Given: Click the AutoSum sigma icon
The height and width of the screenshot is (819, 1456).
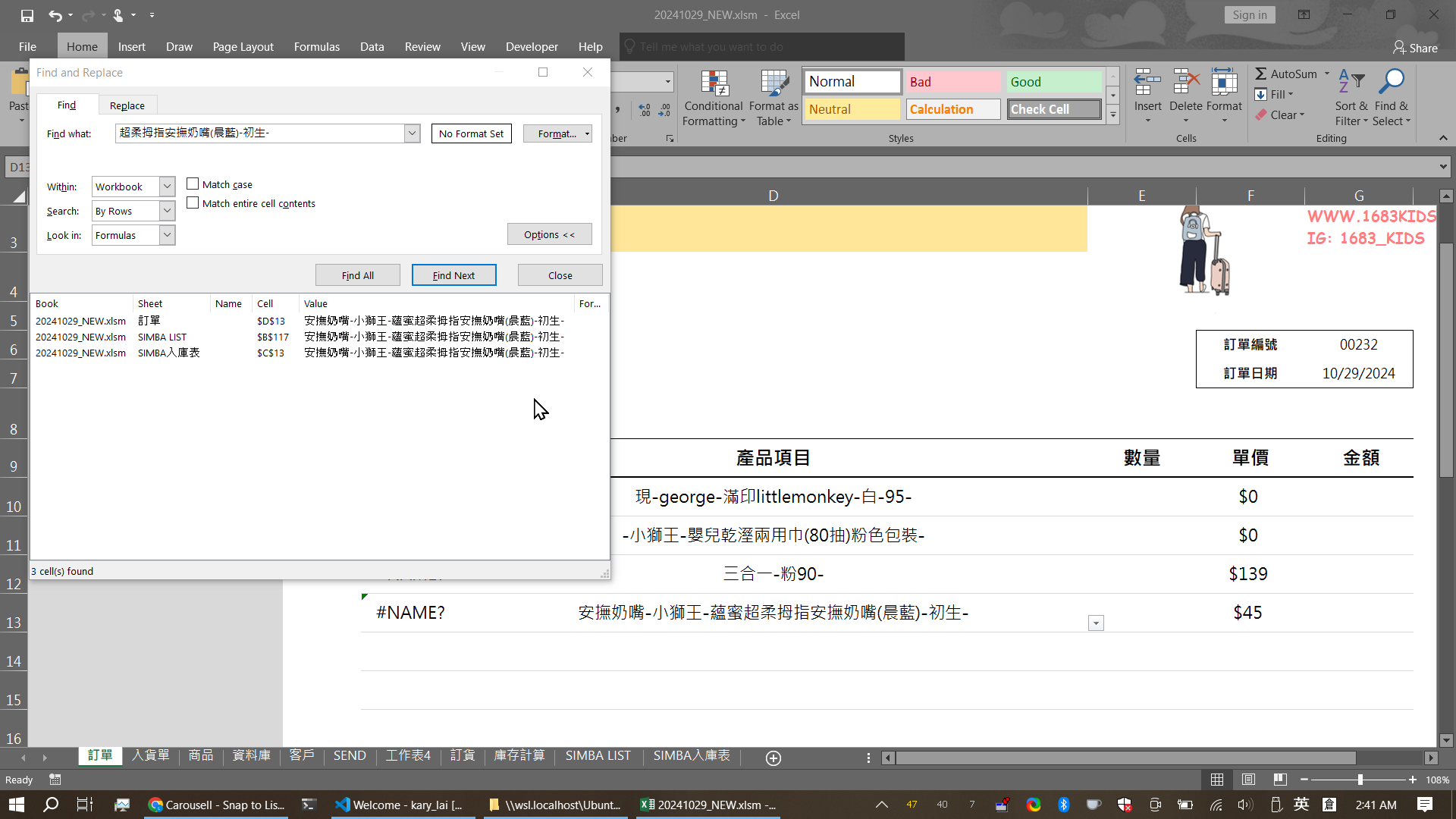Looking at the screenshot, I should [x=1261, y=74].
